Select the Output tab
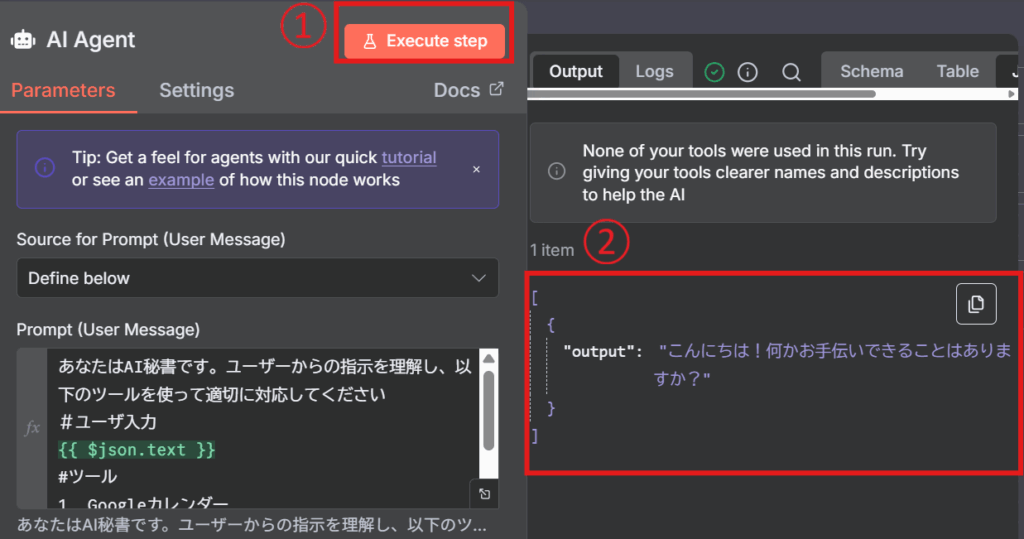Viewport: 1024px width, 539px height. pyautogui.click(x=576, y=71)
